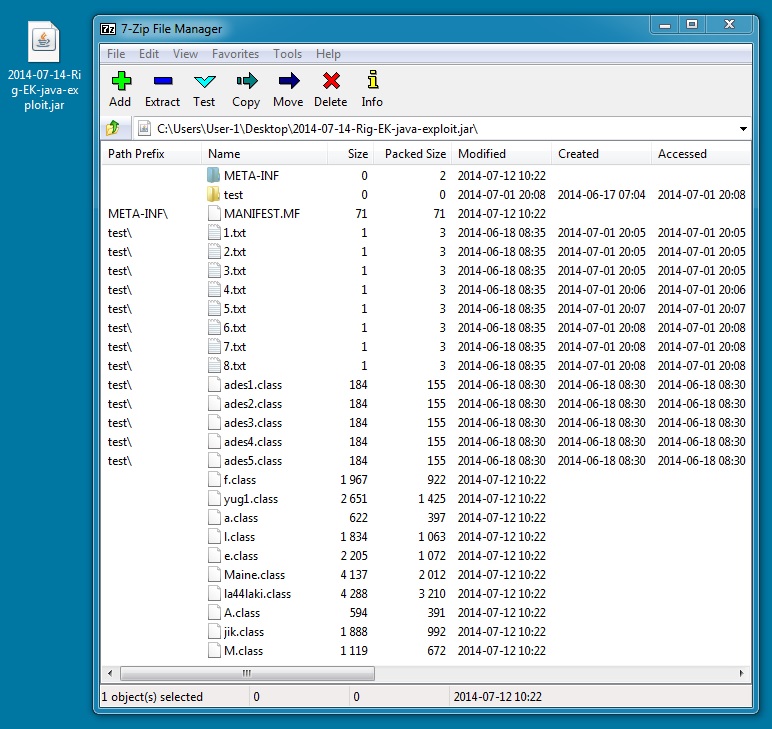Screen dimensions: 772x729
Task: Click the Add toolbar icon
Action: [120, 88]
